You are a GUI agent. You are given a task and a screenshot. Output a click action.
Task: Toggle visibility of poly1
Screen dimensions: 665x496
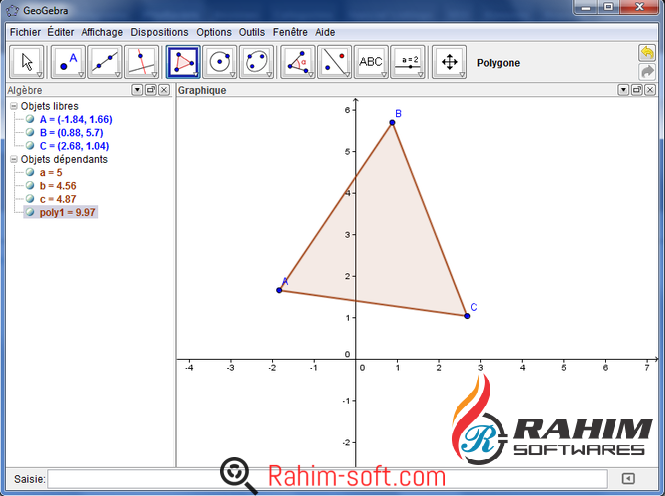pyautogui.click(x=30, y=212)
